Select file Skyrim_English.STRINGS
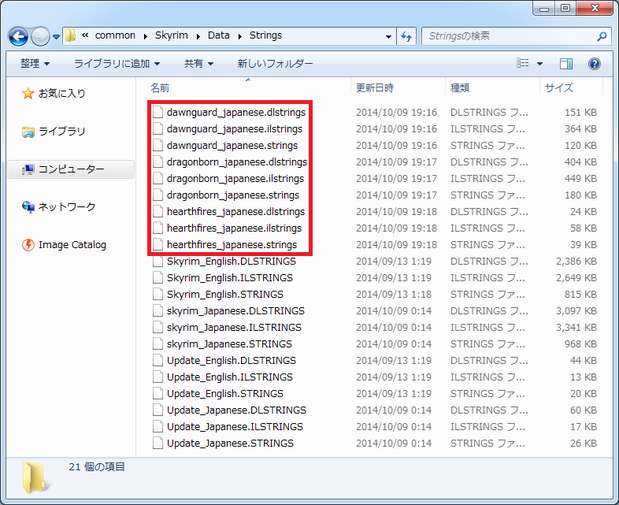619x505 pixels. point(225,295)
